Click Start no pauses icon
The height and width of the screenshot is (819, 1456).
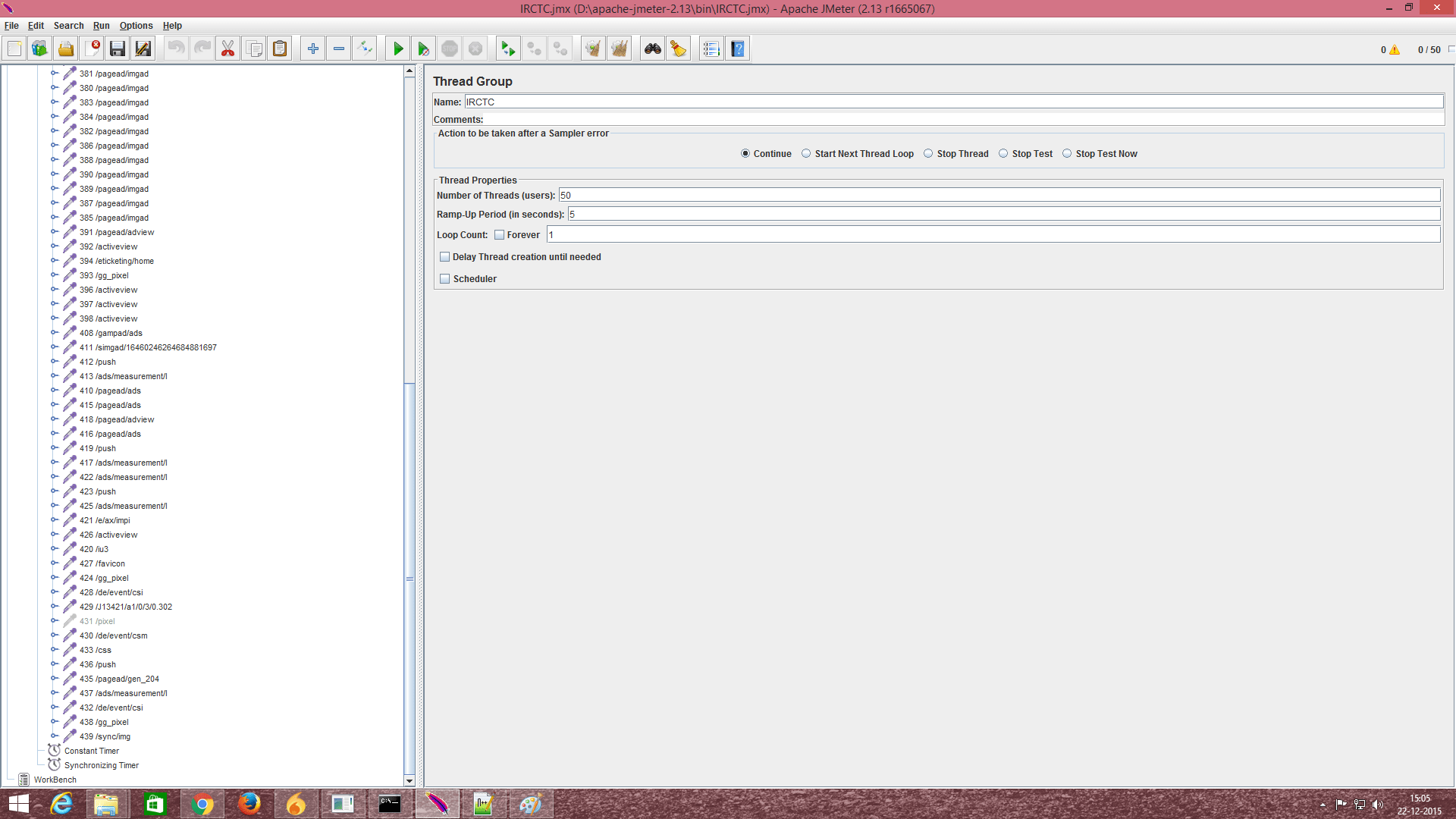(x=424, y=49)
